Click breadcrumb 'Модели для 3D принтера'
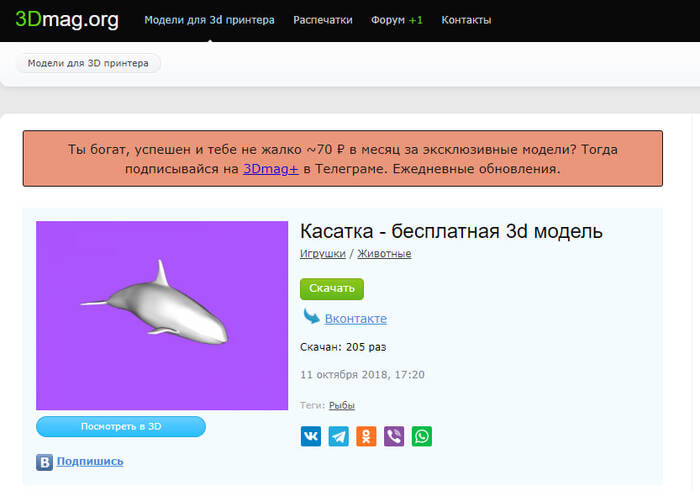Viewport: 700px width, 491px height. (88, 63)
